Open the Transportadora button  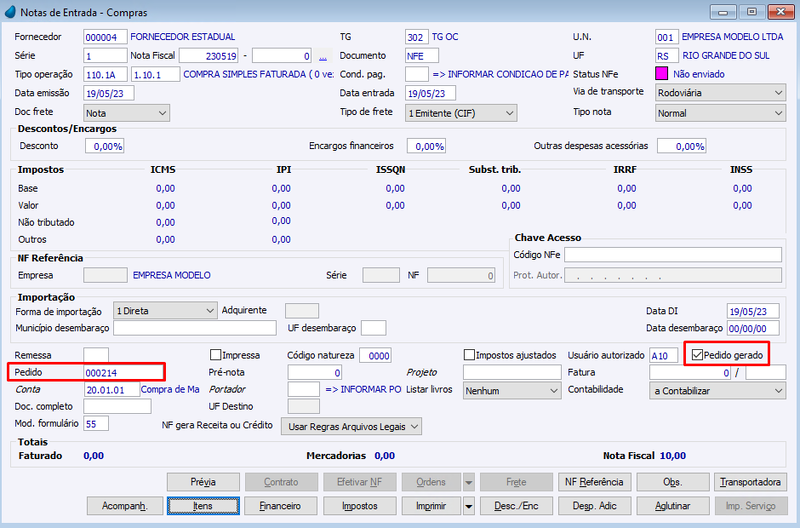point(751,482)
